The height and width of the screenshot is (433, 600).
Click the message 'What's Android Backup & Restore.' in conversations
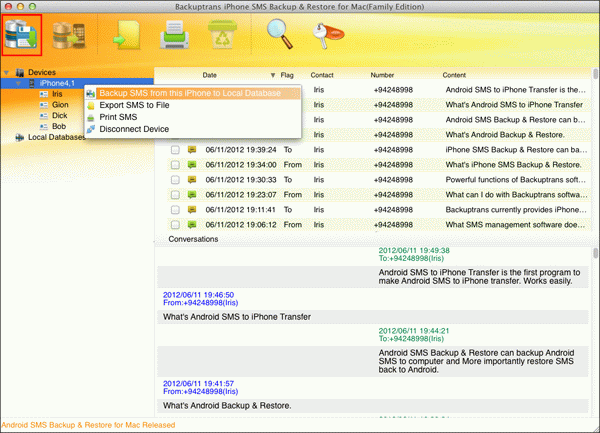click(x=373, y=406)
